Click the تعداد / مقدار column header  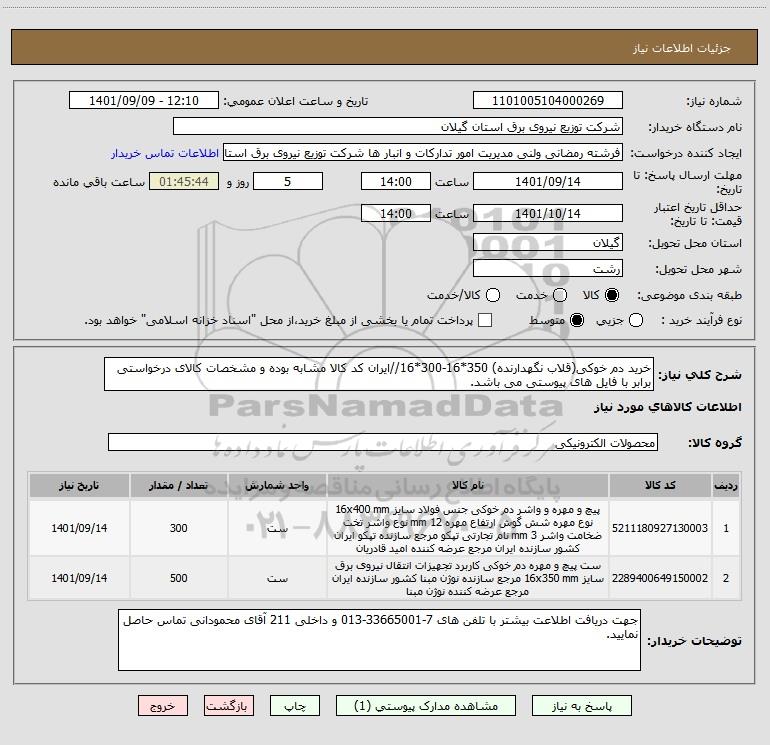tap(179, 485)
